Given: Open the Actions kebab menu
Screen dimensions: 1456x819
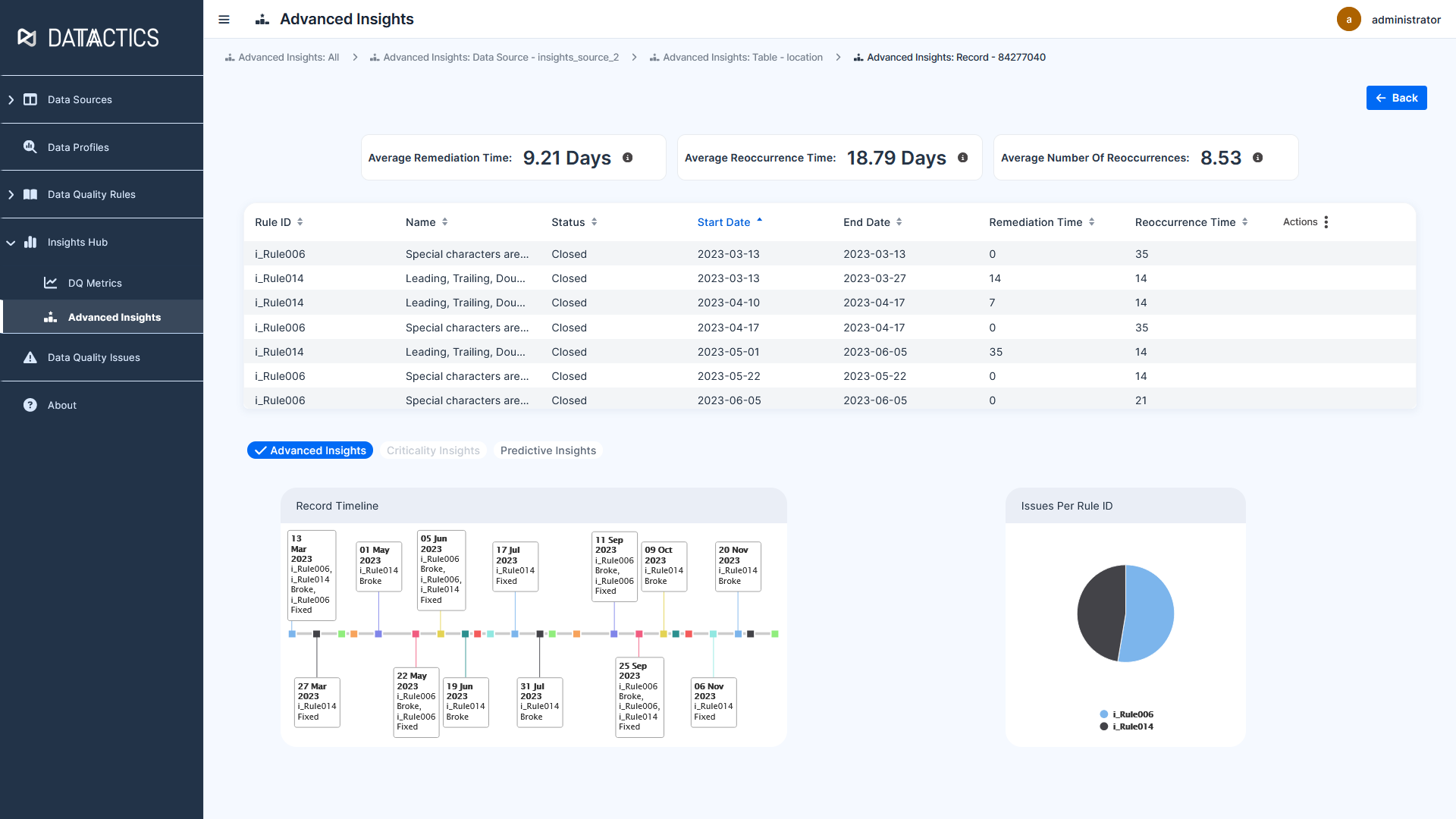Looking at the screenshot, I should coord(1326,221).
